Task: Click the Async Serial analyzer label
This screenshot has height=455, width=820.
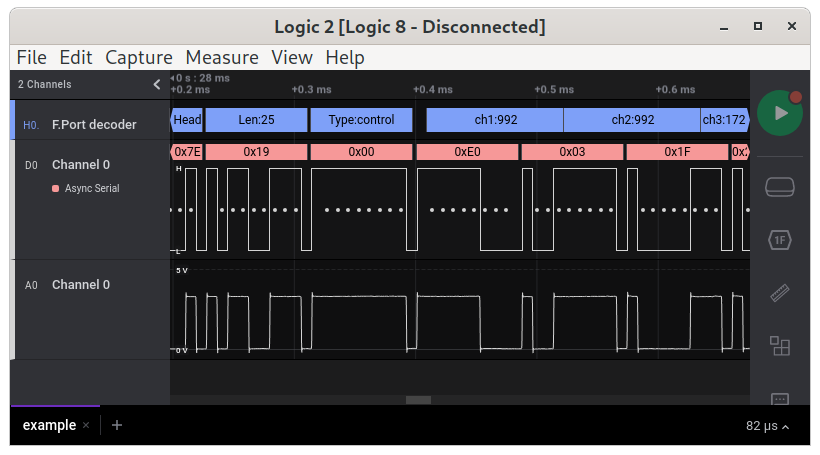Action: point(92,188)
